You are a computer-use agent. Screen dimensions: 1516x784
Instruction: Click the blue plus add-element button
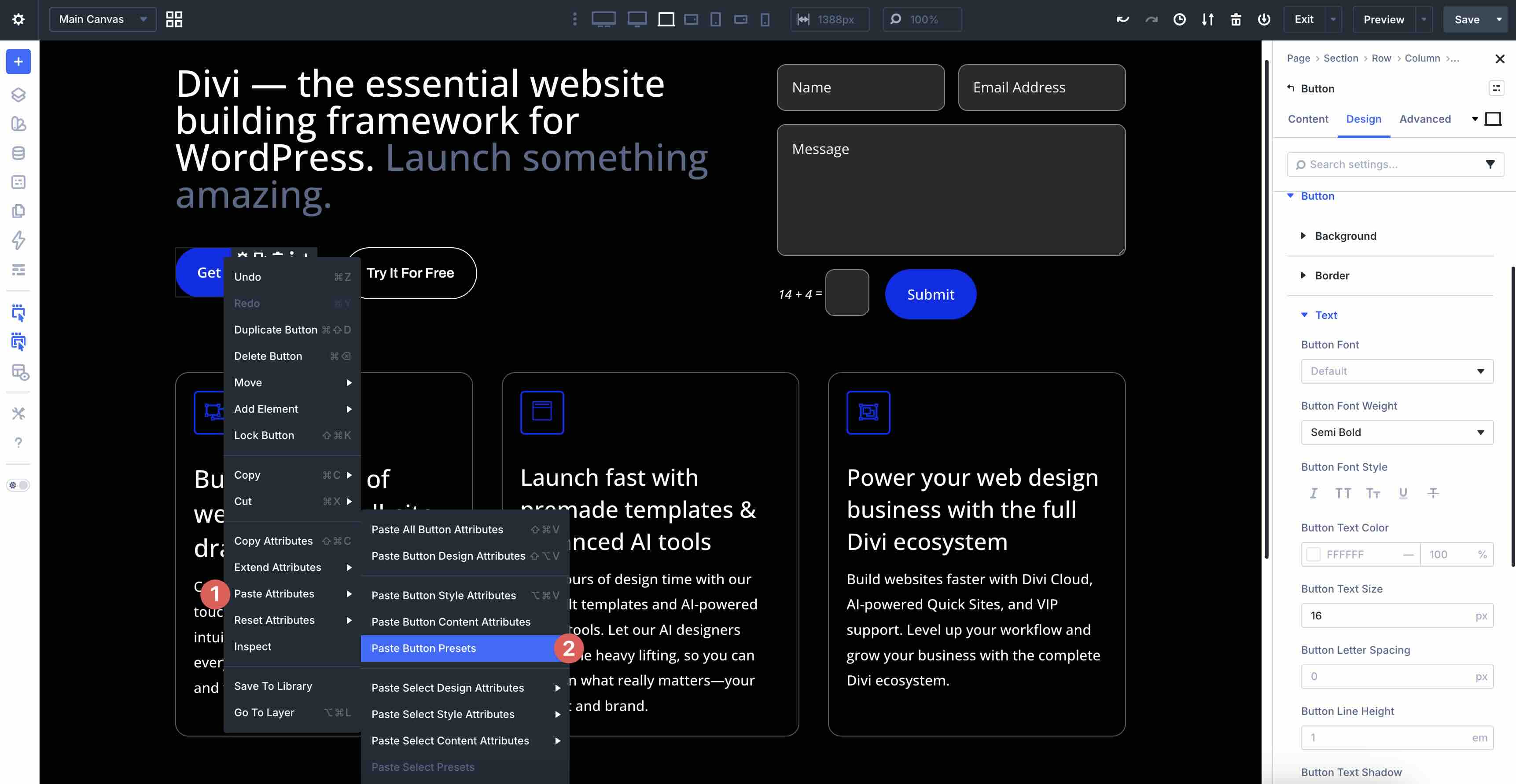(x=18, y=62)
